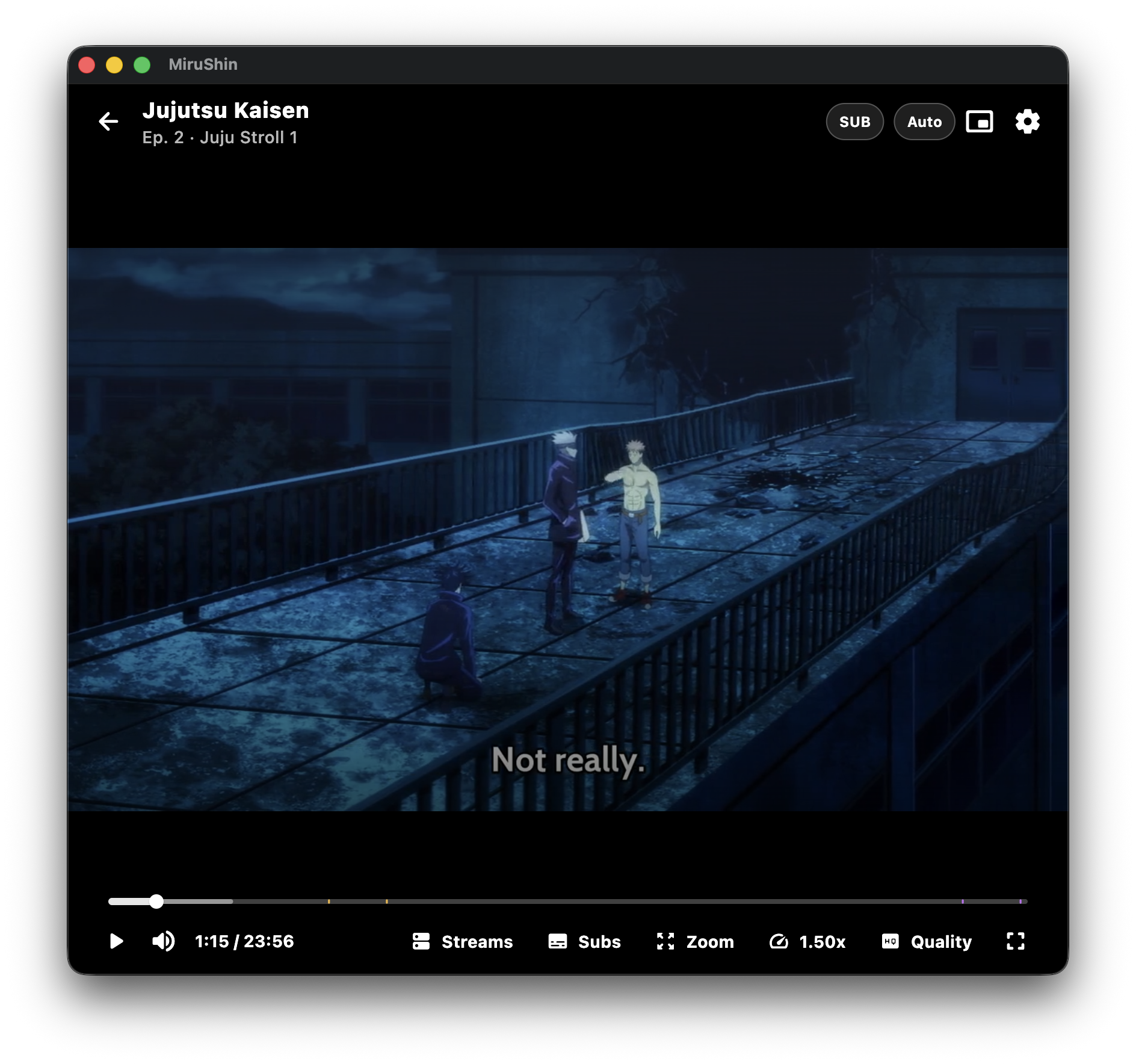Mute audio via the speaker icon
Viewport: 1136px width, 1064px height.
(163, 941)
